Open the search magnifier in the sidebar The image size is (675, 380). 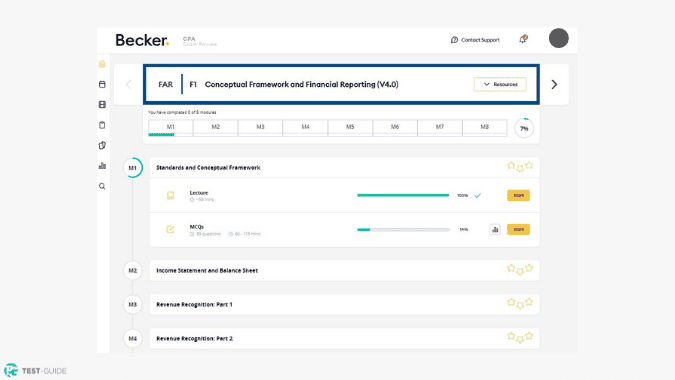[x=102, y=186]
